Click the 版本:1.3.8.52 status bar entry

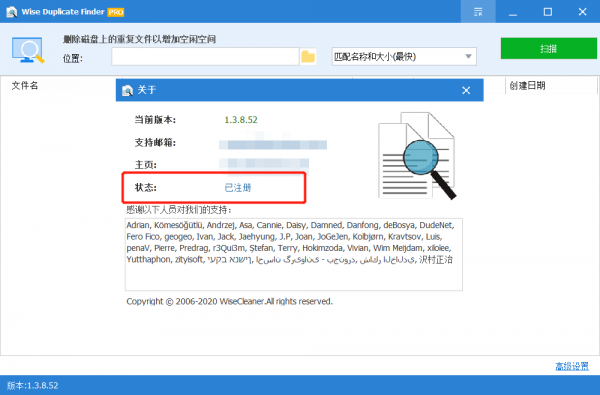pyautogui.click(x=33, y=385)
